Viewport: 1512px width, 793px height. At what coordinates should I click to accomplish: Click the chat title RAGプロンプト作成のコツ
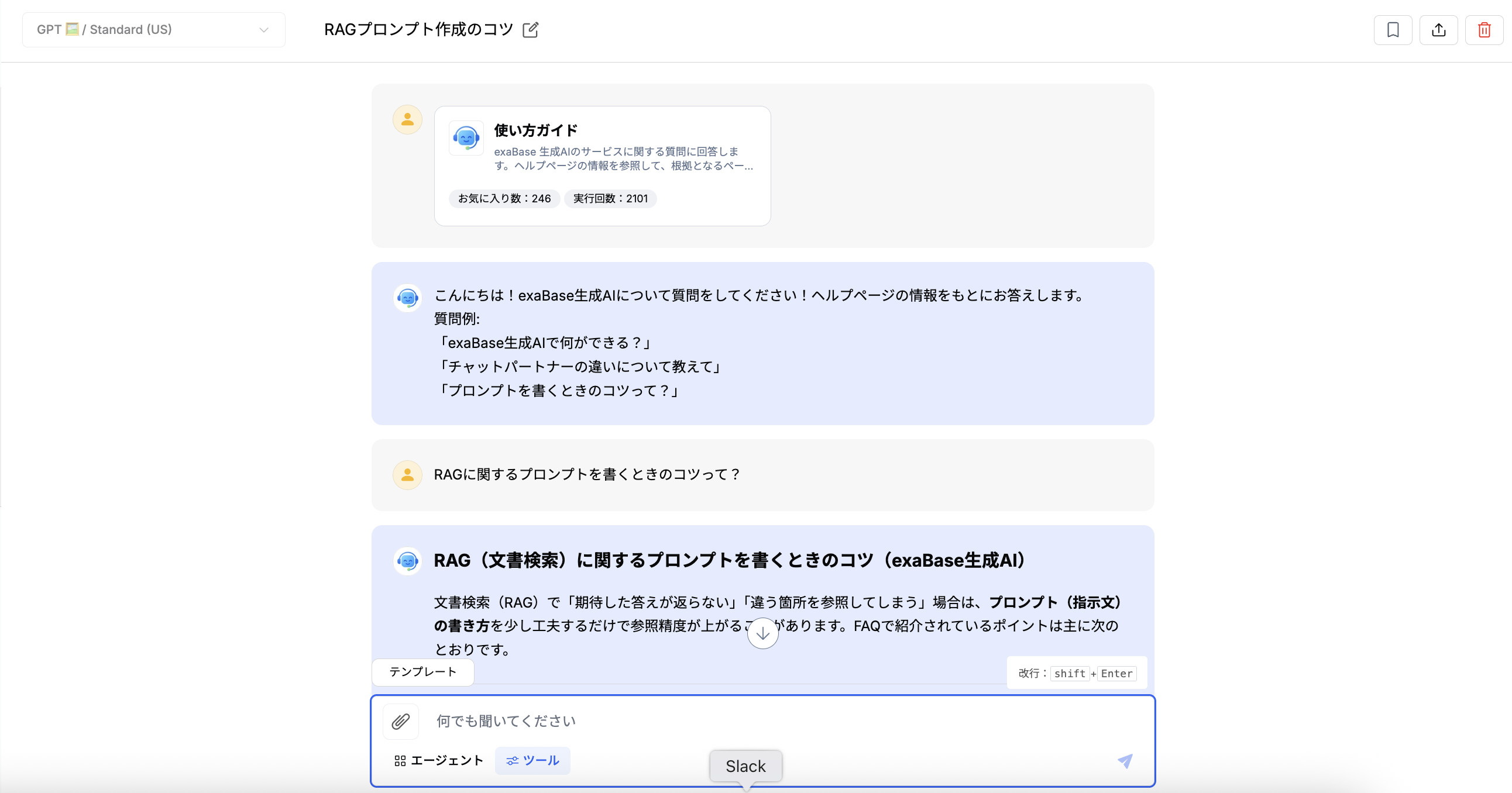tap(418, 29)
